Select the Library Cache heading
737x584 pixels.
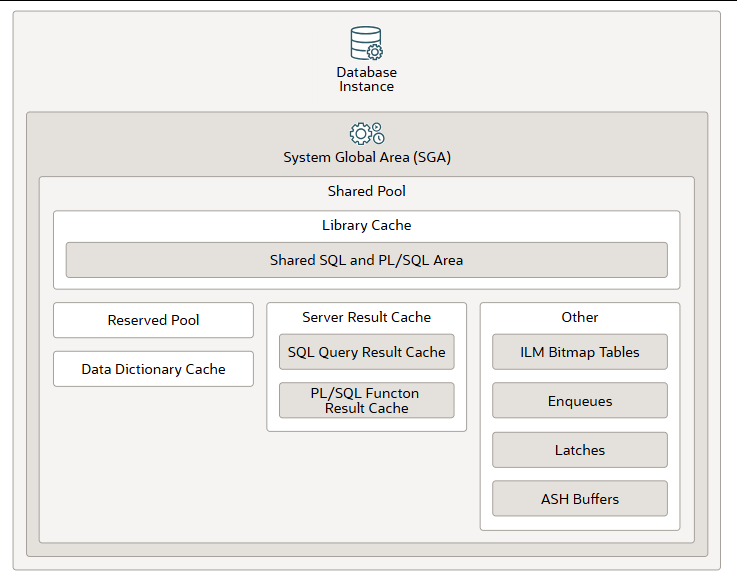367,225
